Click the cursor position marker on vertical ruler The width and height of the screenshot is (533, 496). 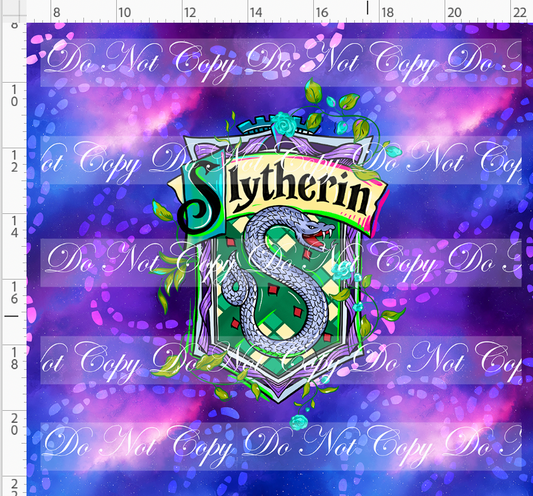(x=11, y=316)
